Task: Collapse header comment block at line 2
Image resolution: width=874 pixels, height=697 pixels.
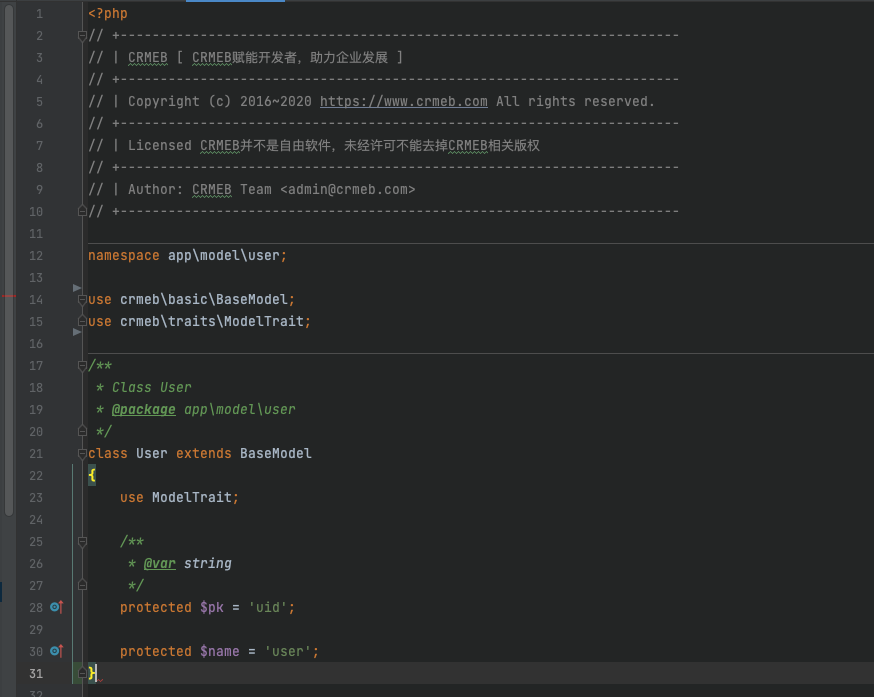Action: pyautogui.click(x=82, y=36)
